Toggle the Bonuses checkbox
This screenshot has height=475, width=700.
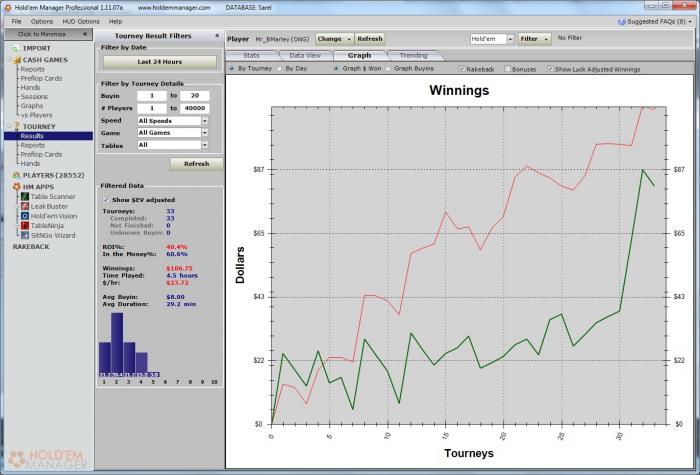tap(507, 69)
